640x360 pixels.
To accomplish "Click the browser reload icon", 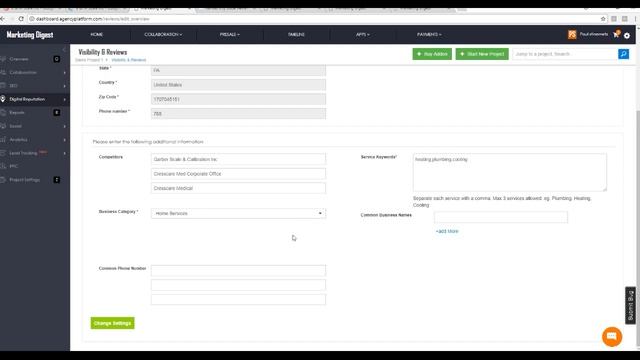I will tap(21, 19).
